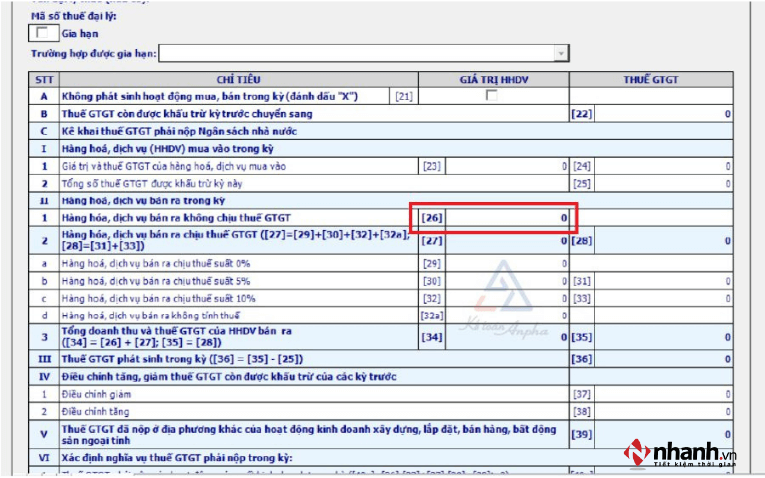Click the field [37] Điều chỉnh giảm cell

point(664,394)
